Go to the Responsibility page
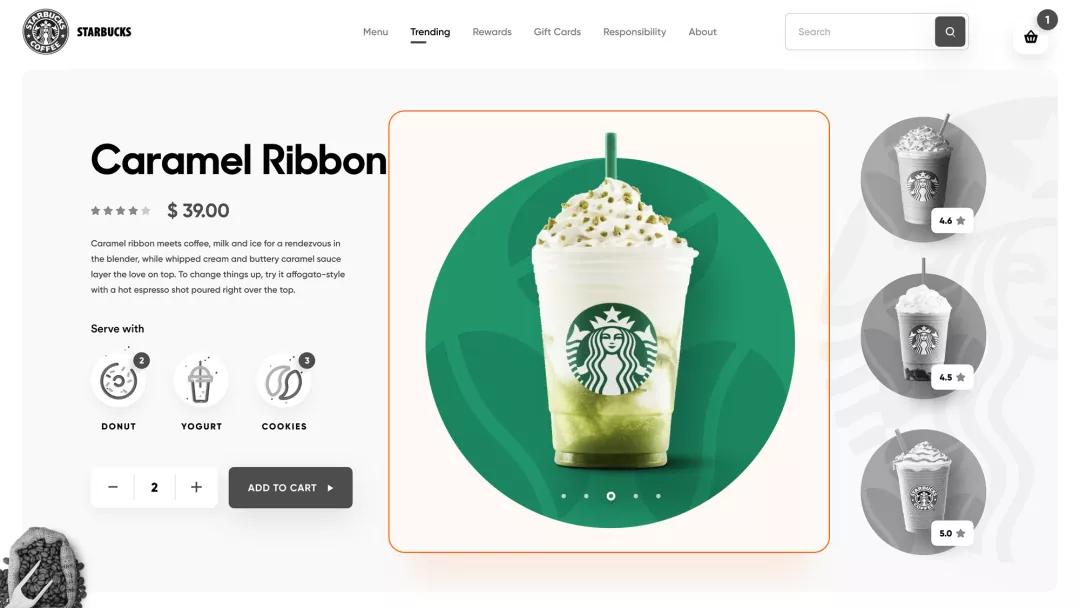Screen dimensions: 1080x608 [634, 32]
